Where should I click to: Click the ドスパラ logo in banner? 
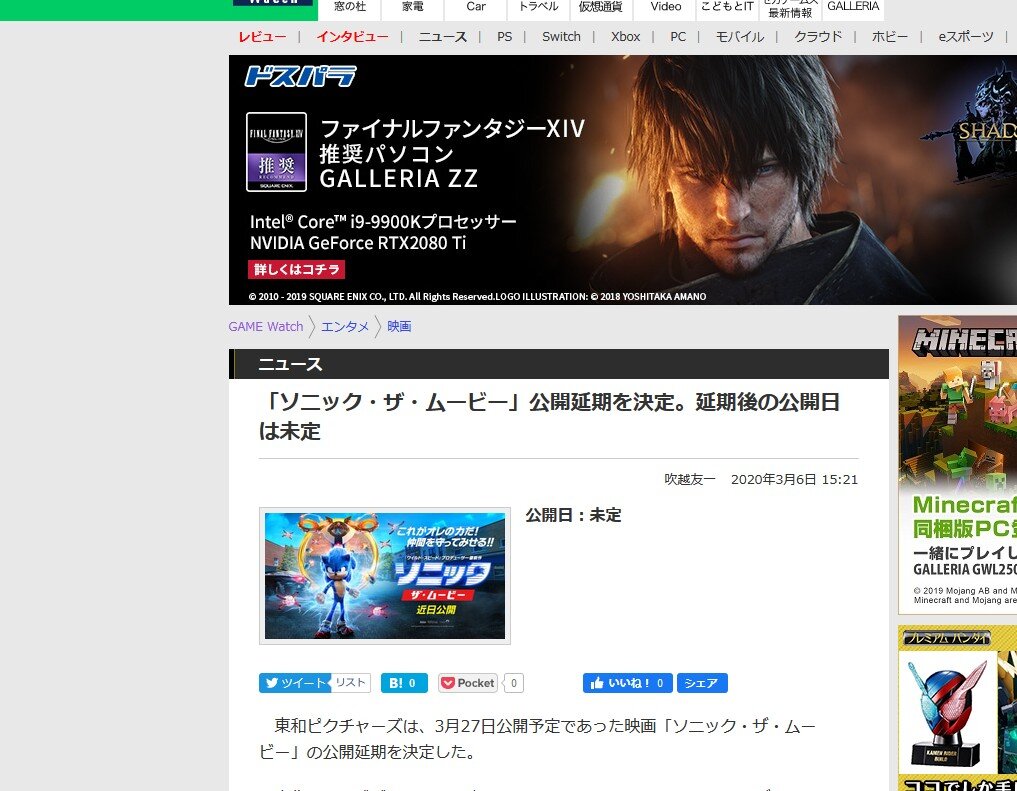300,77
